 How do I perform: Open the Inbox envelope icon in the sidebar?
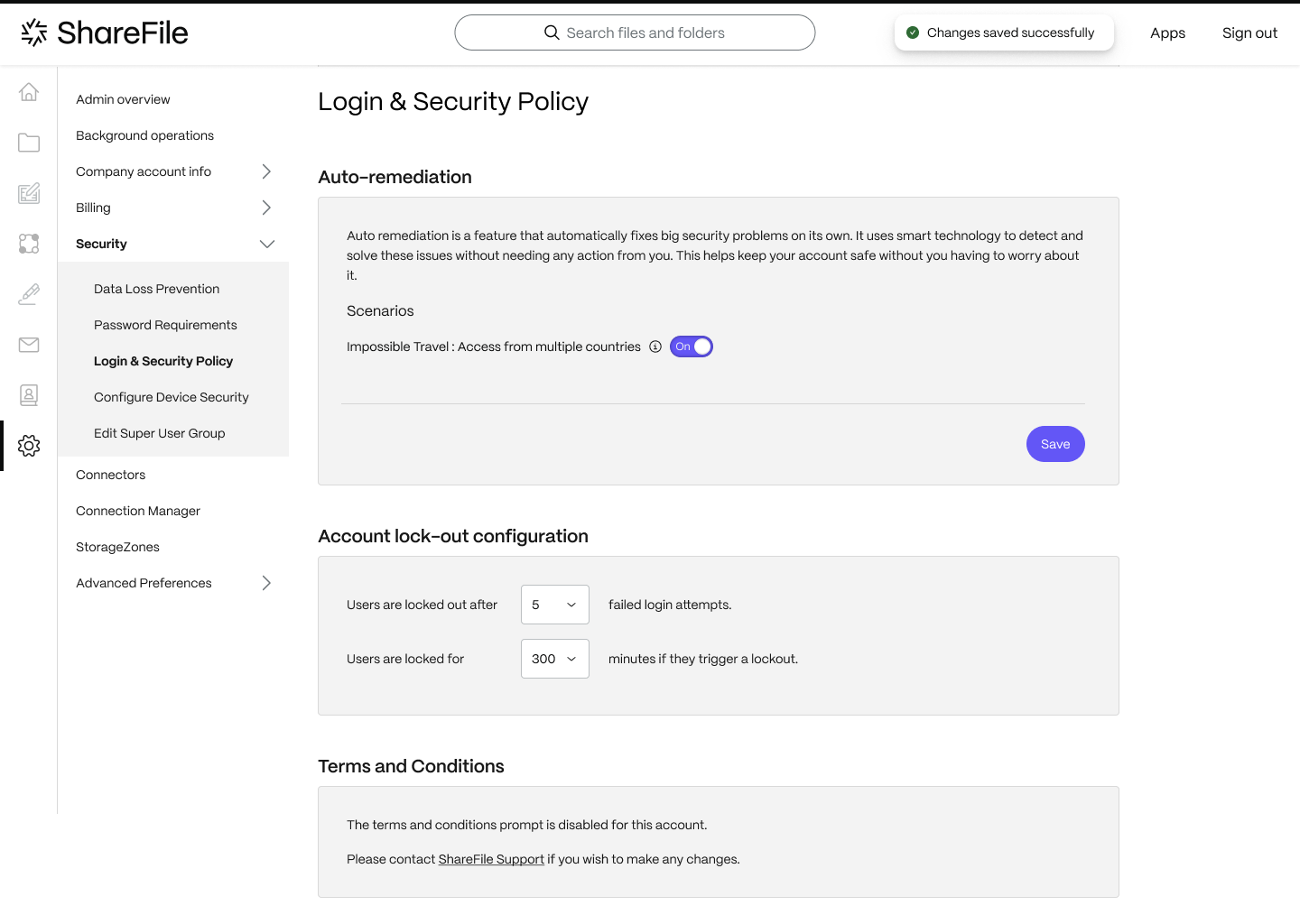click(29, 345)
